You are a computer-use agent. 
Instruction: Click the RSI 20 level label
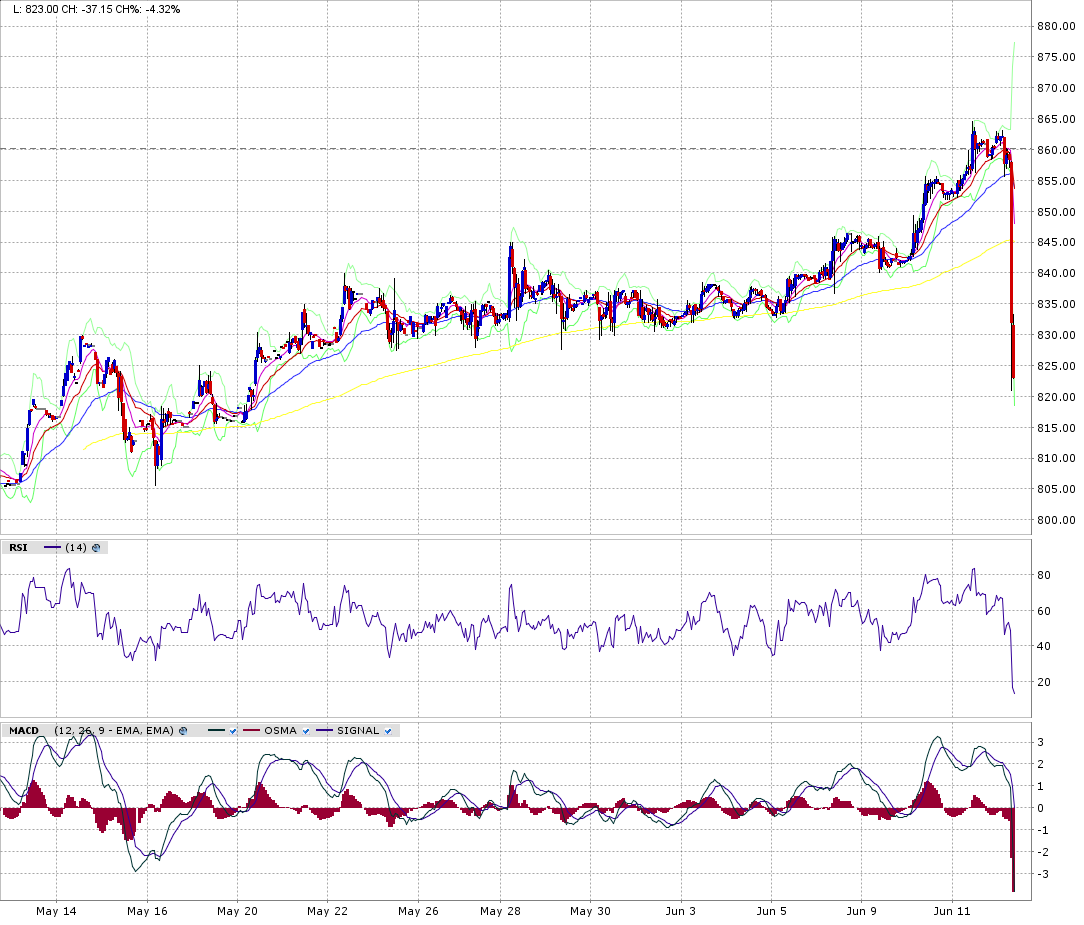1044,682
